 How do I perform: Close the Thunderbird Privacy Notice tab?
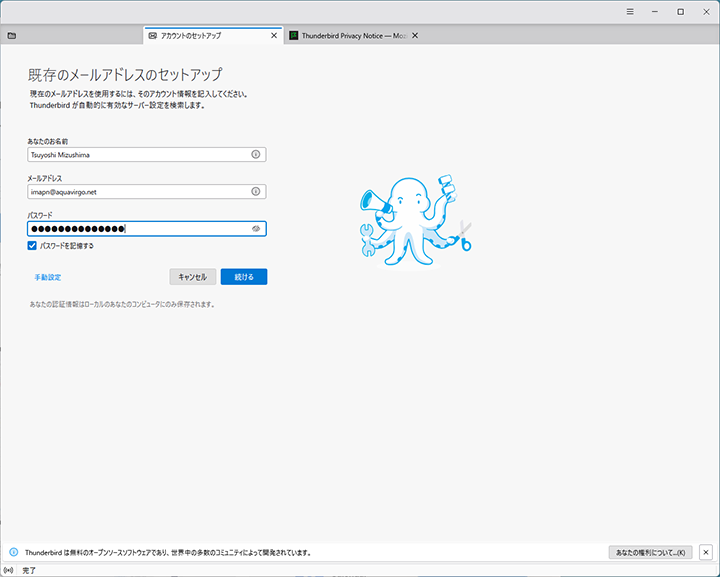coord(415,35)
